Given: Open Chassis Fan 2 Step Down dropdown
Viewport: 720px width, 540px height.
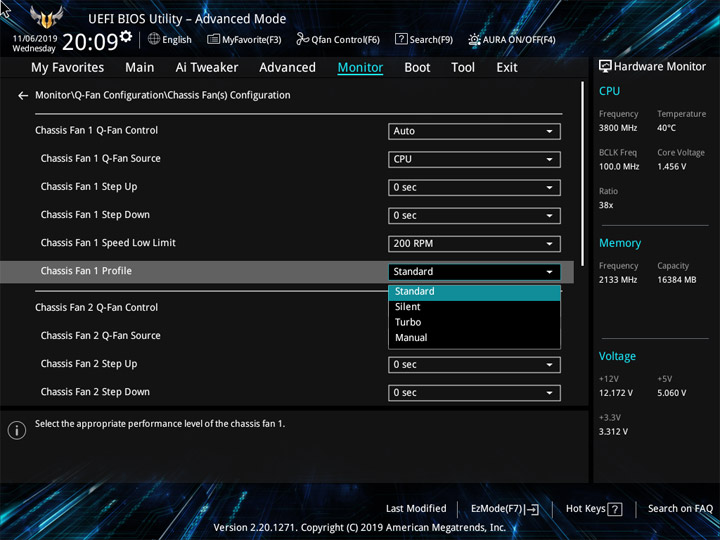Looking at the screenshot, I should (474, 393).
